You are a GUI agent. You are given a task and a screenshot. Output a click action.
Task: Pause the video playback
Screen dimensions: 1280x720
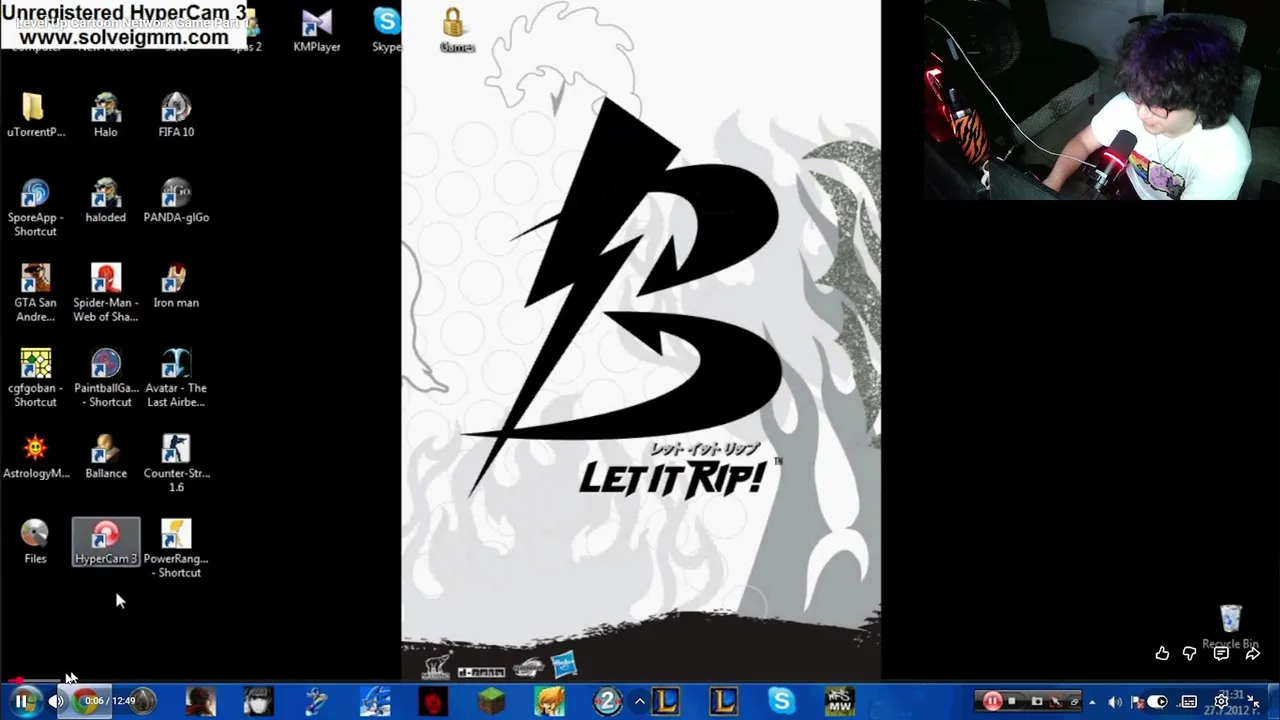pyautogui.click(x=21, y=701)
